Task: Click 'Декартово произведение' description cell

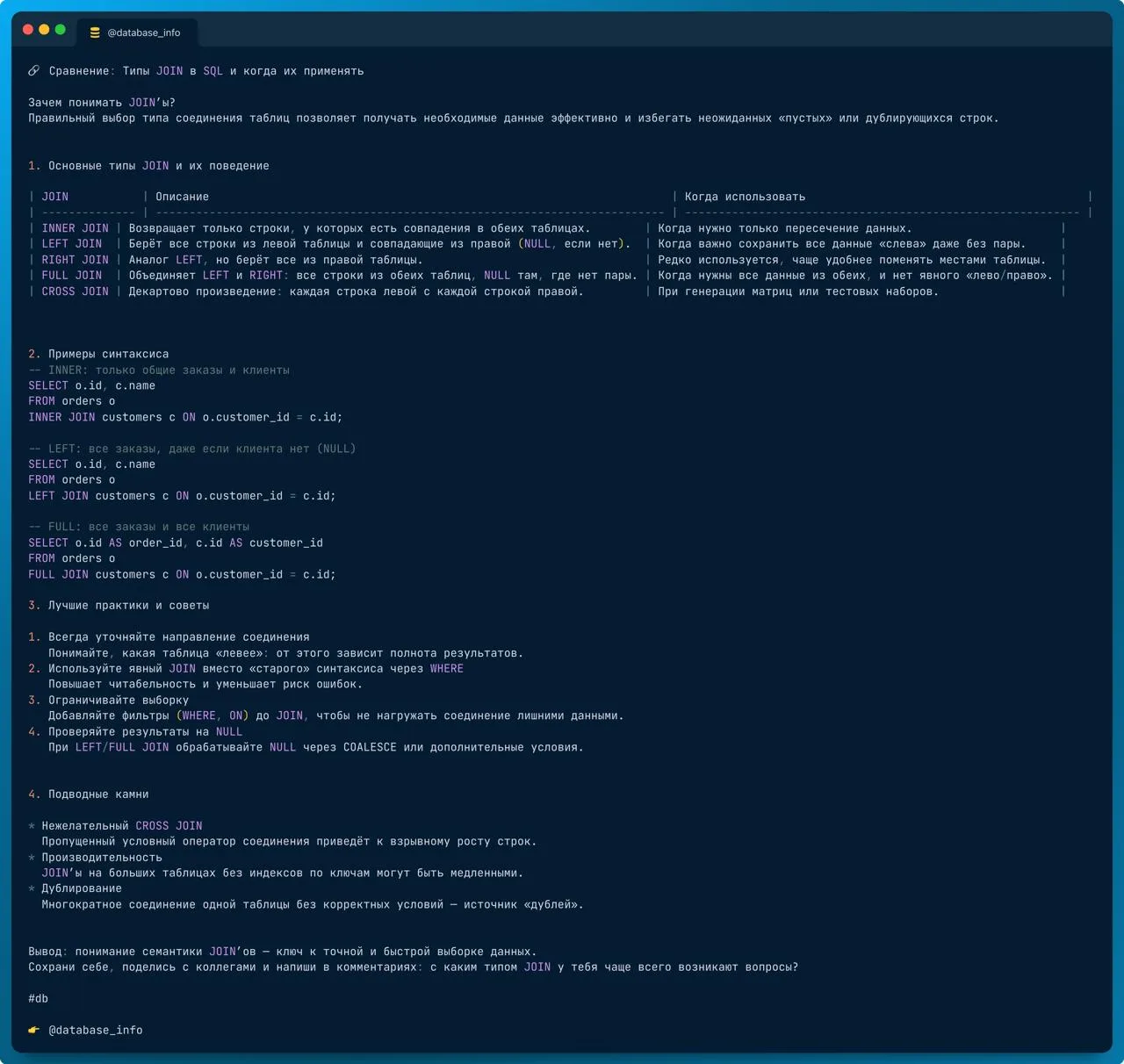Action: pyautogui.click(x=356, y=291)
